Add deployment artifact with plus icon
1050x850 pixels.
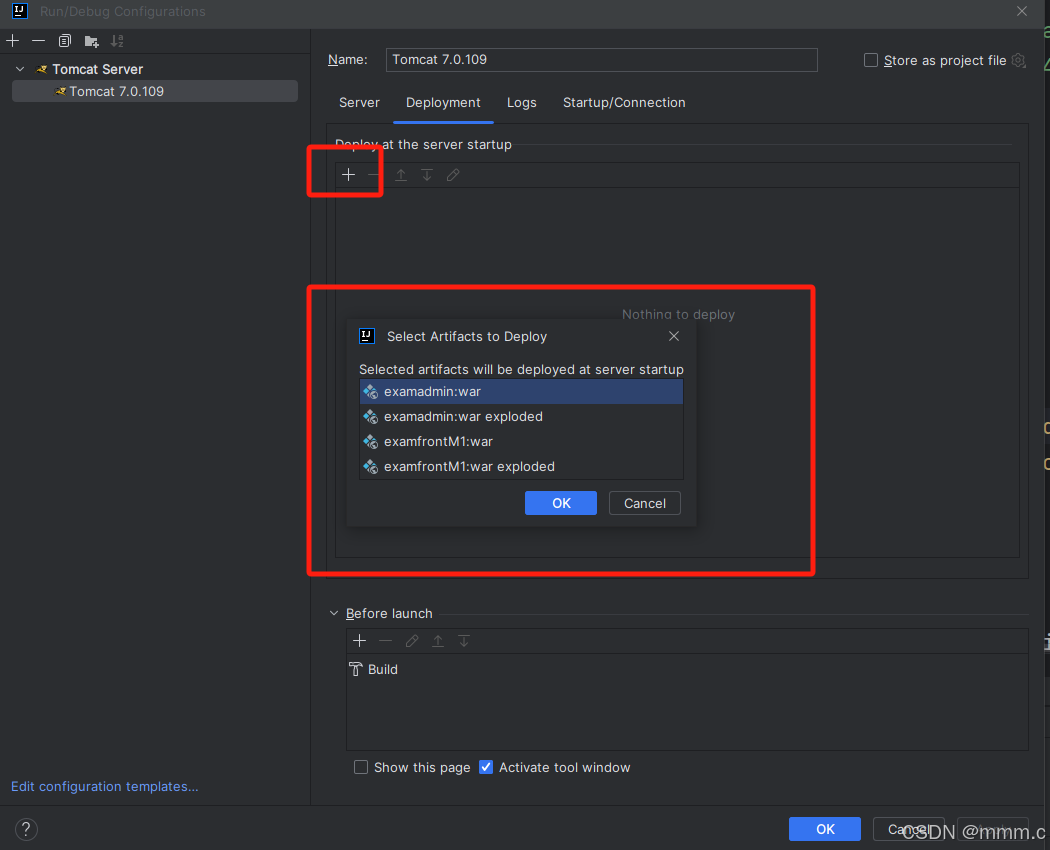pos(348,175)
